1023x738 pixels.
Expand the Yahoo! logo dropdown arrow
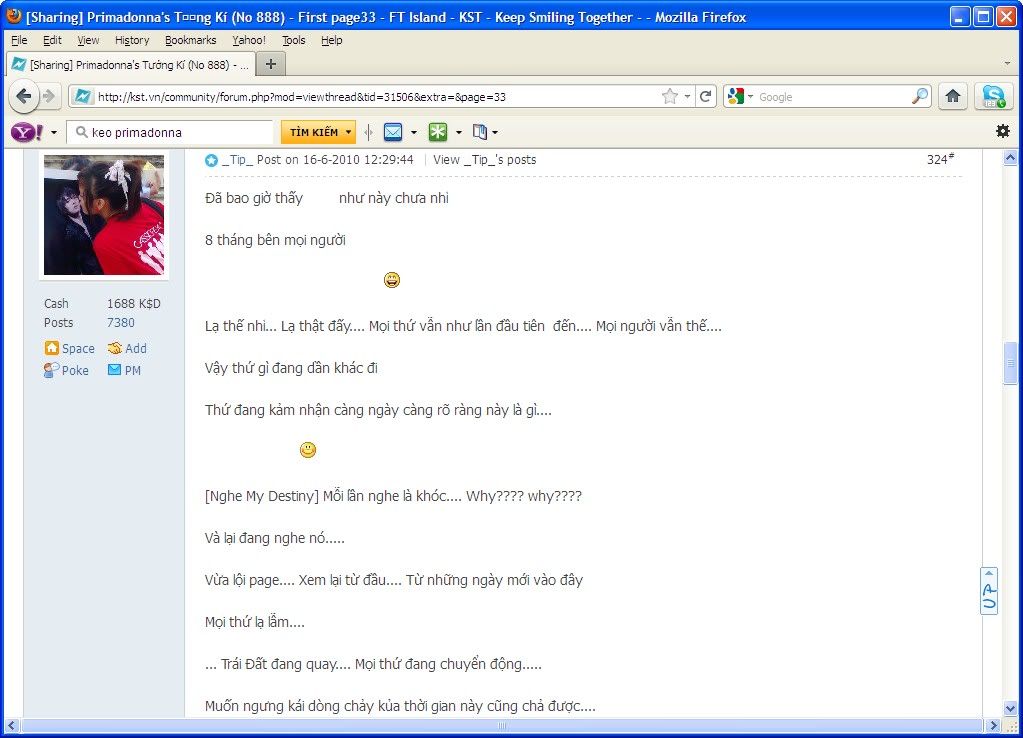(x=53, y=132)
